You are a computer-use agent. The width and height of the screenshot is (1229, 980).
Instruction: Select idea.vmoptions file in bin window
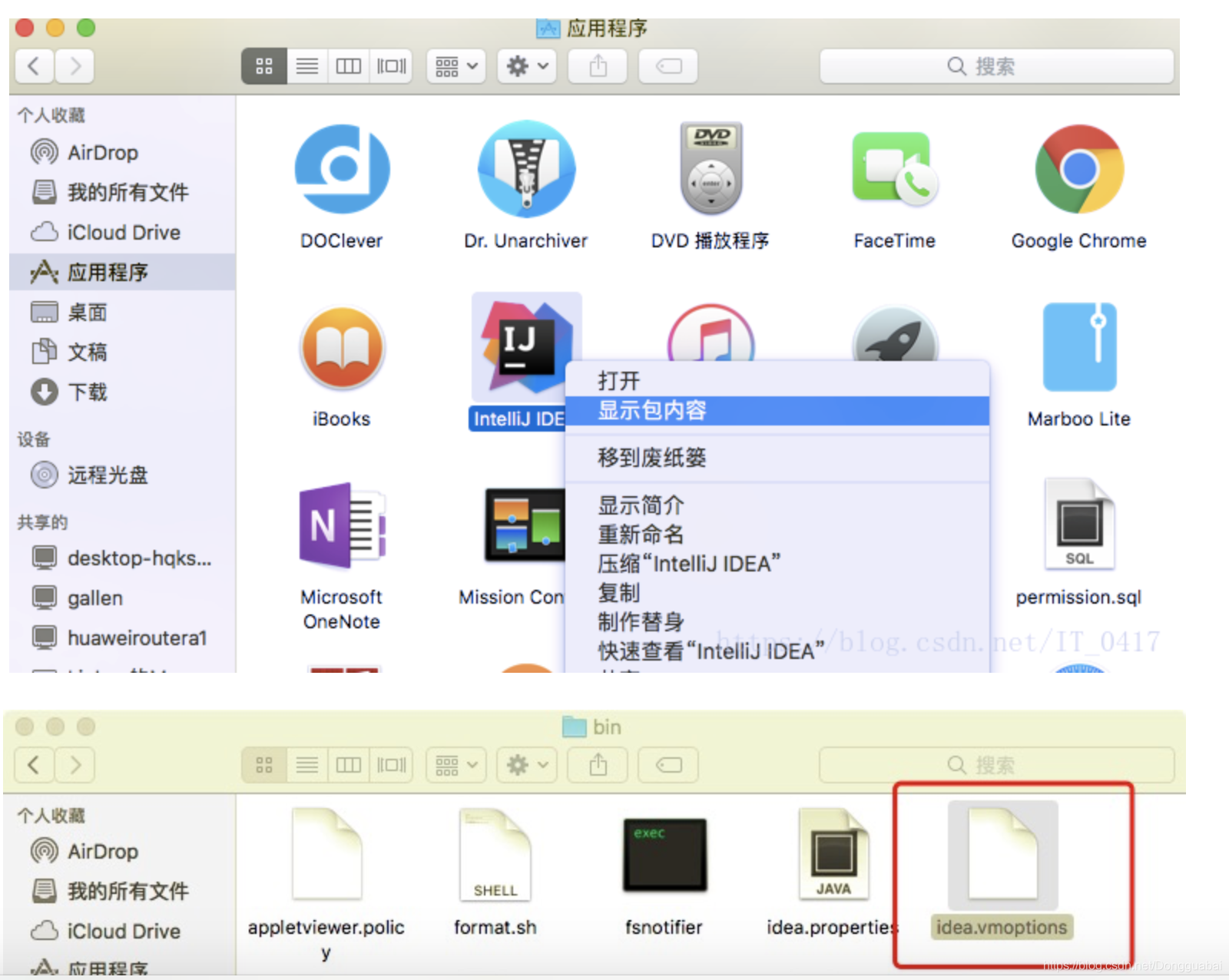(x=1002, y=854)
